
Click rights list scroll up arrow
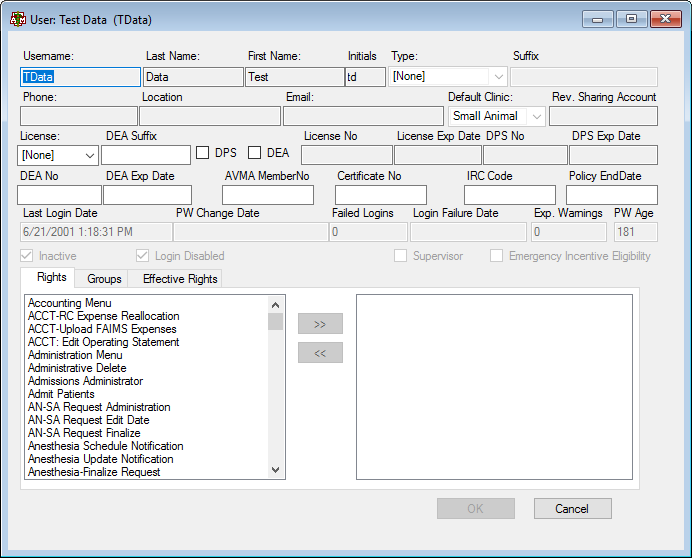[275, 305]
